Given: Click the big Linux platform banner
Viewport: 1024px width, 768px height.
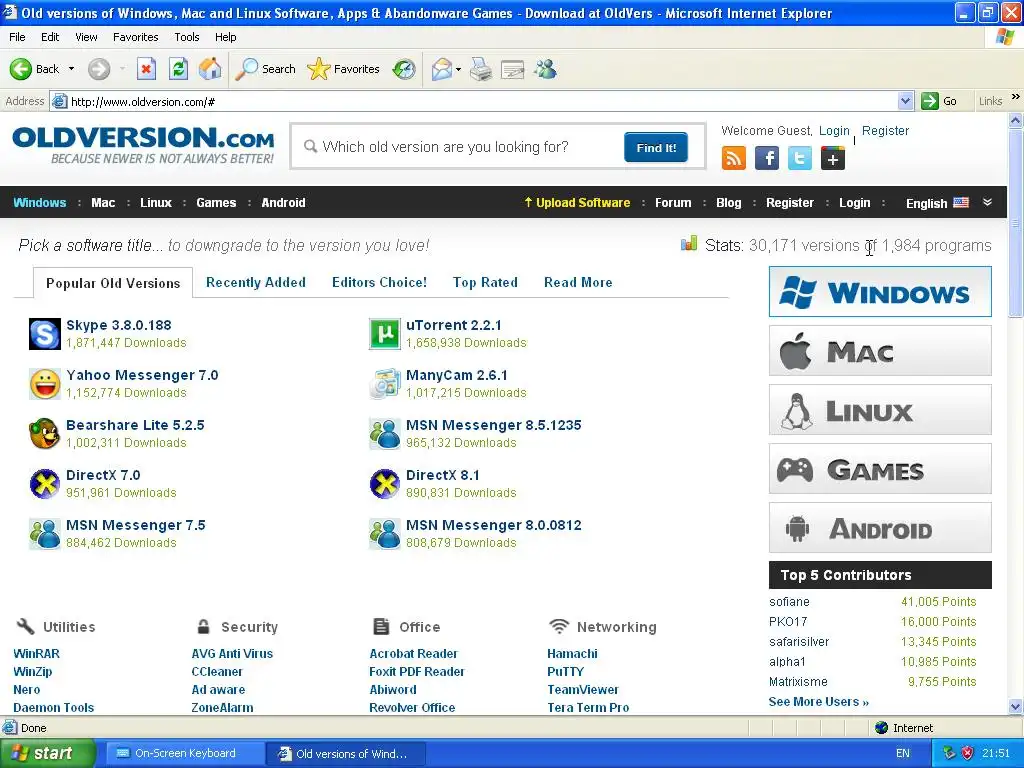Looking at the screenshot, I should [880, 409].
